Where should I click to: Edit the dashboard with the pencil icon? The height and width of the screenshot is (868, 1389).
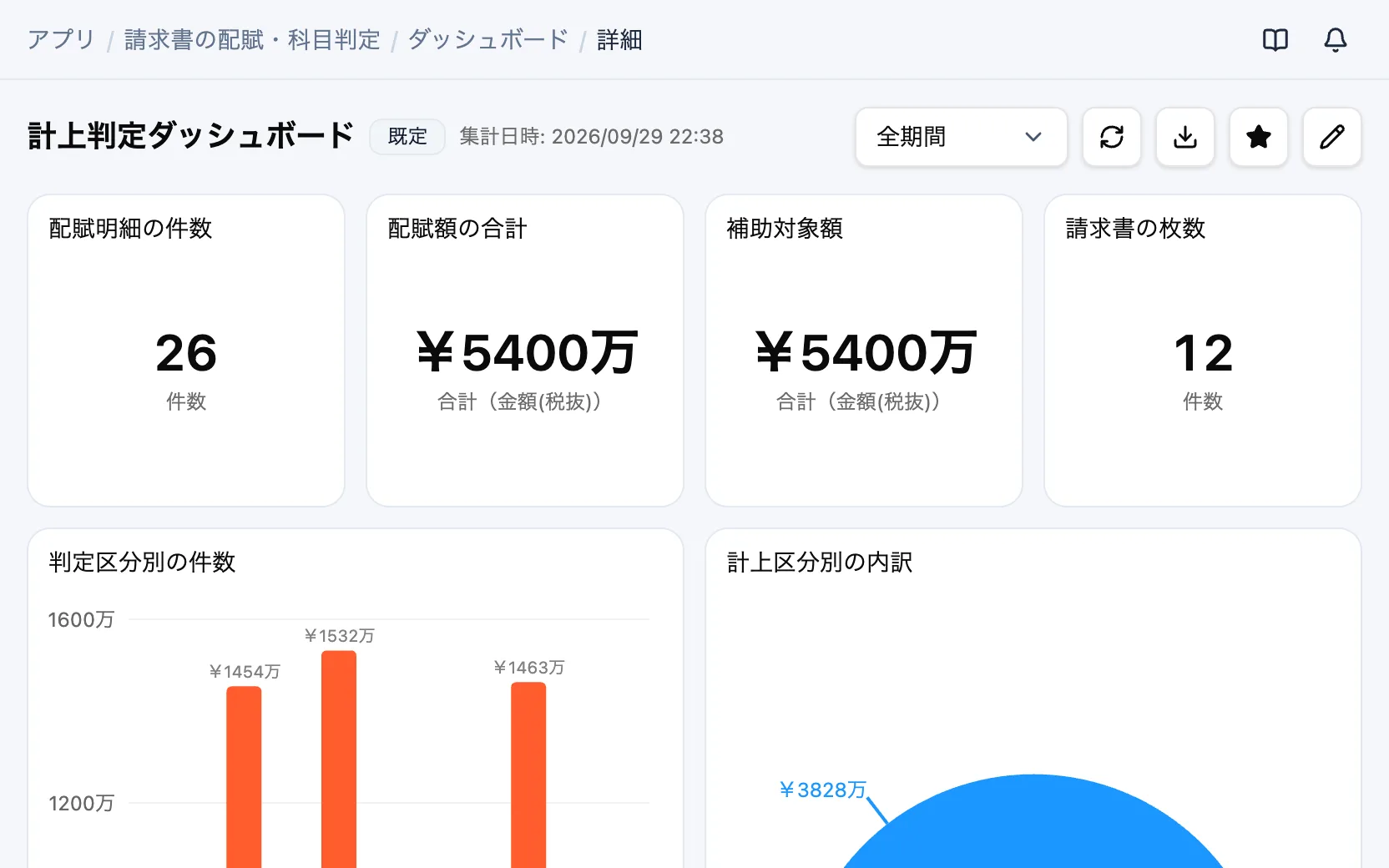[x=1332, y=137]
